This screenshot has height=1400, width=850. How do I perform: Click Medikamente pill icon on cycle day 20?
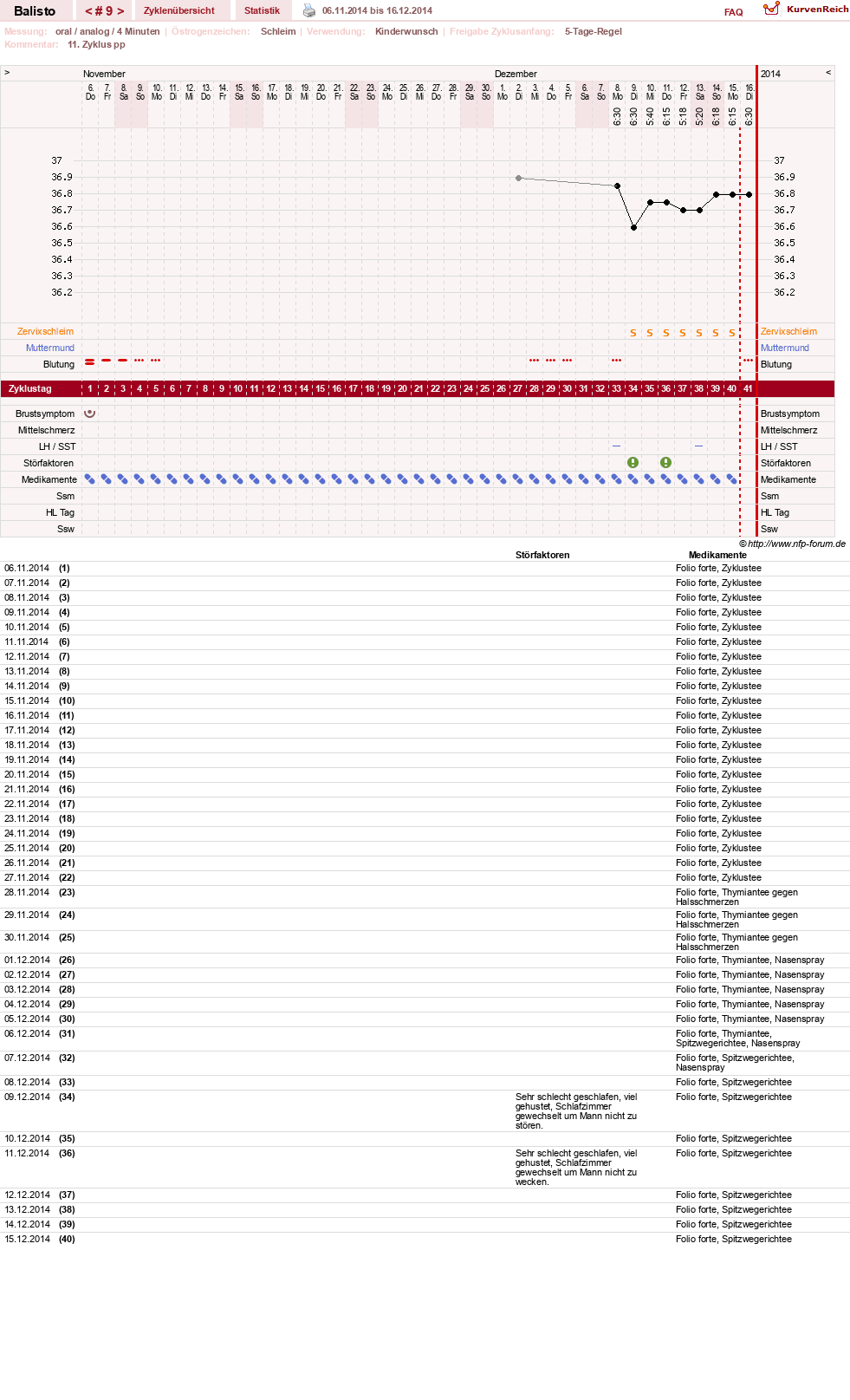pyautogui.click(x=403, y=479)
